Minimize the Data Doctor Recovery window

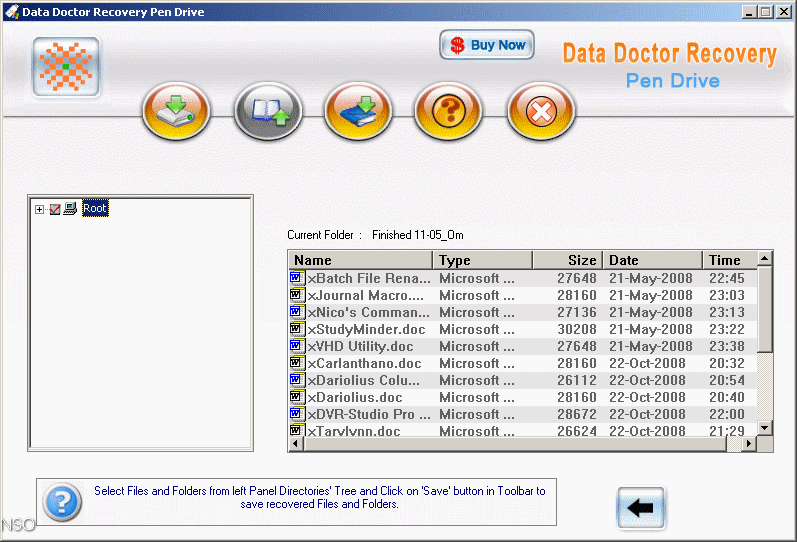[749, 12]
